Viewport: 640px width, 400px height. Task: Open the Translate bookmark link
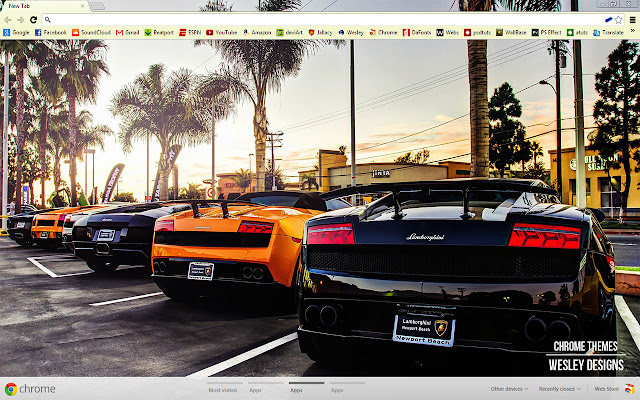[608, 32]
